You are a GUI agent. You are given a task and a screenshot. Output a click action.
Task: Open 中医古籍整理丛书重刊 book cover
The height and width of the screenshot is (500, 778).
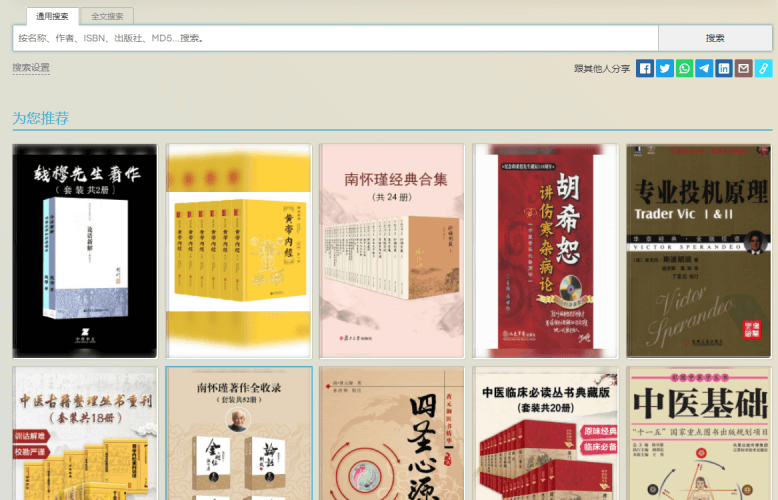pyautogui.click(x=85, y=434)
